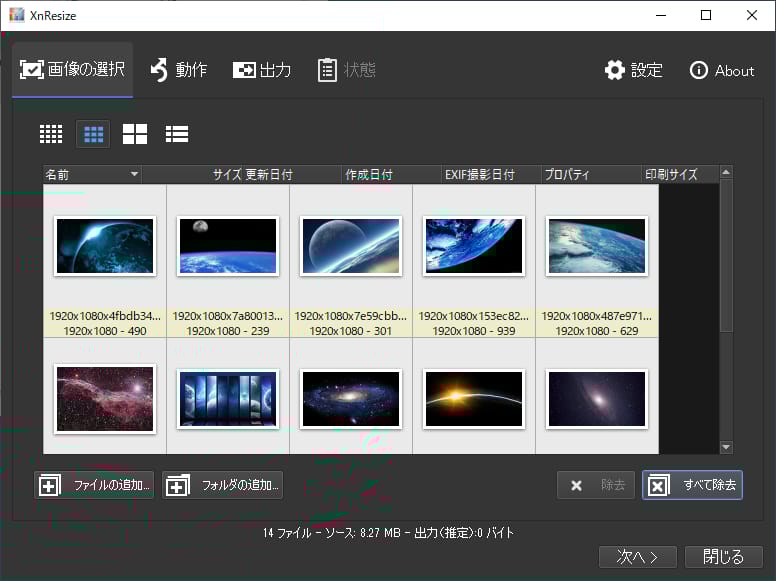The width and height of the screenshot is (776, 581).
Task: Click file label 1920x1080 - 301
Action: (351, 331)
